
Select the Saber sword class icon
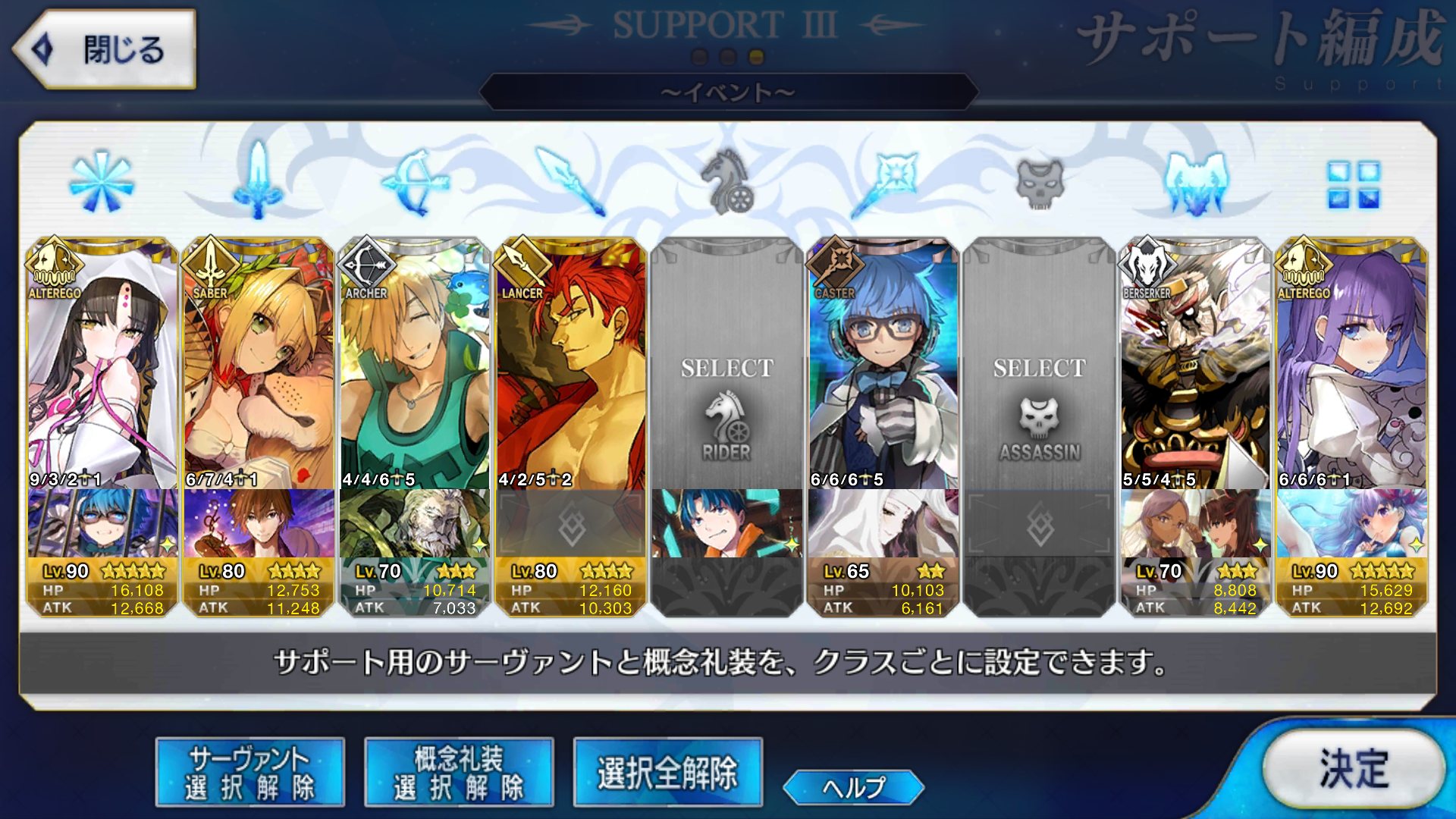[x=259, y=180]
